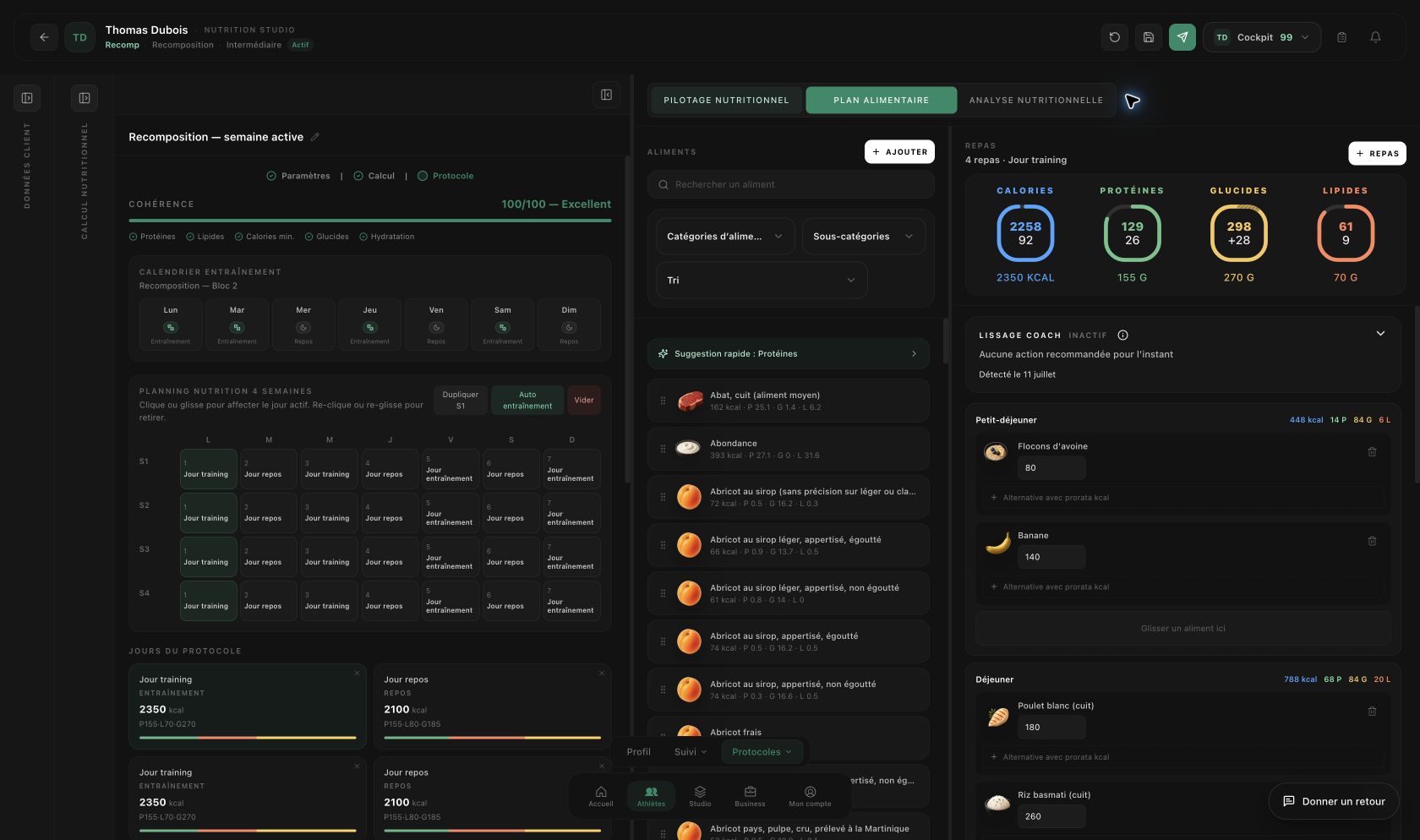Remove first Jour repos protocol card
This screenshot has width=1420, height=840.
pyautogui.click(x=602, y=674)
